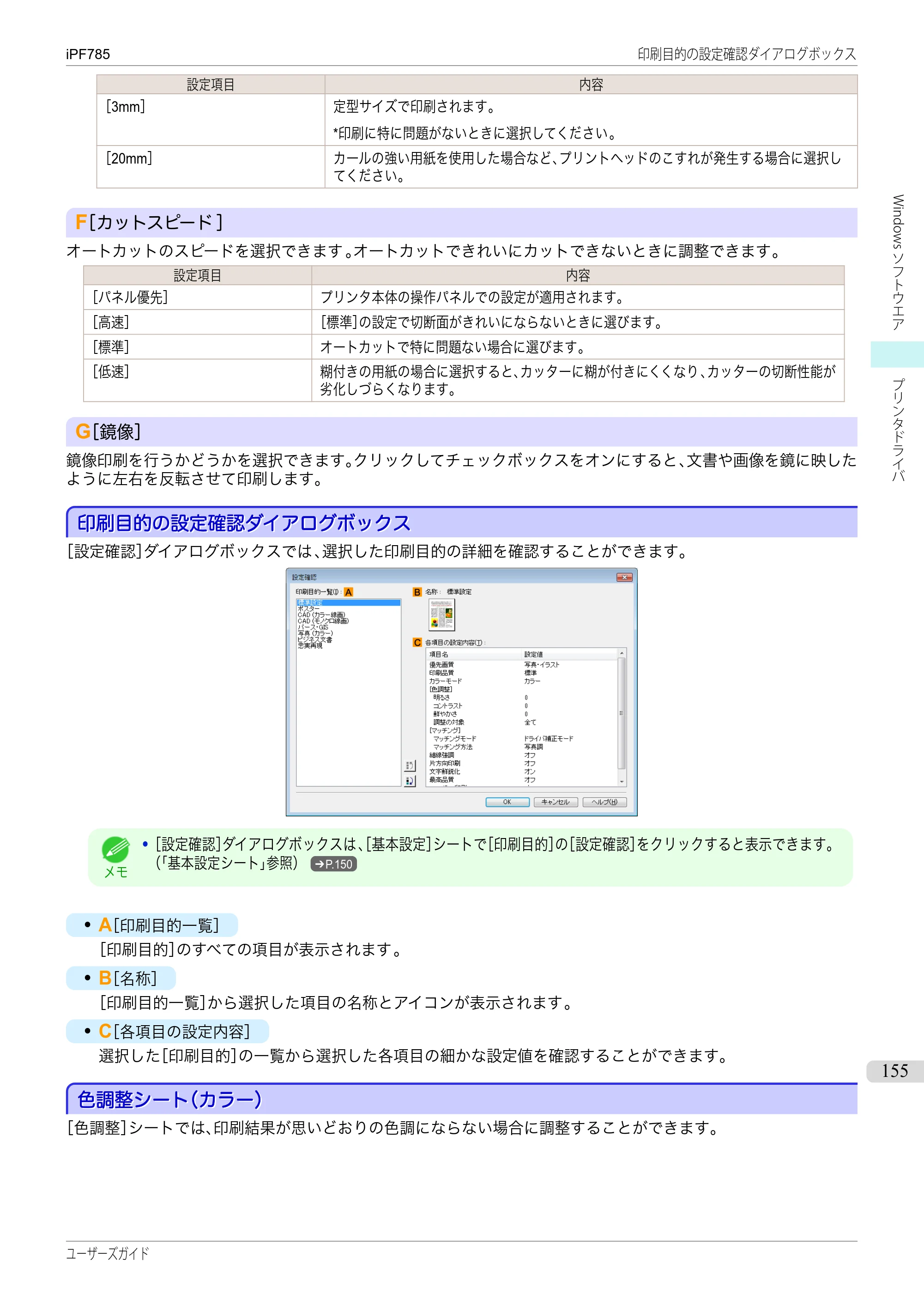Click the settings list scrollbar up arrow
The width and height of the screenshot is (924, 1307).
(x=622, y=653)
